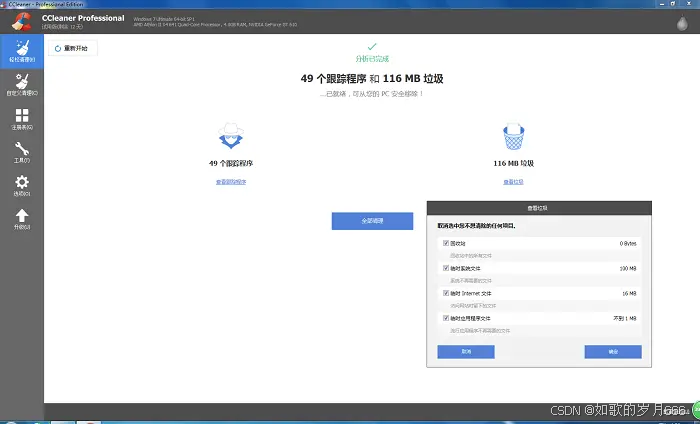Click the '49 个跟踪程序' label under spy icon
The height and width of the screenshot is (424, 700).
(x=231, y=163)
